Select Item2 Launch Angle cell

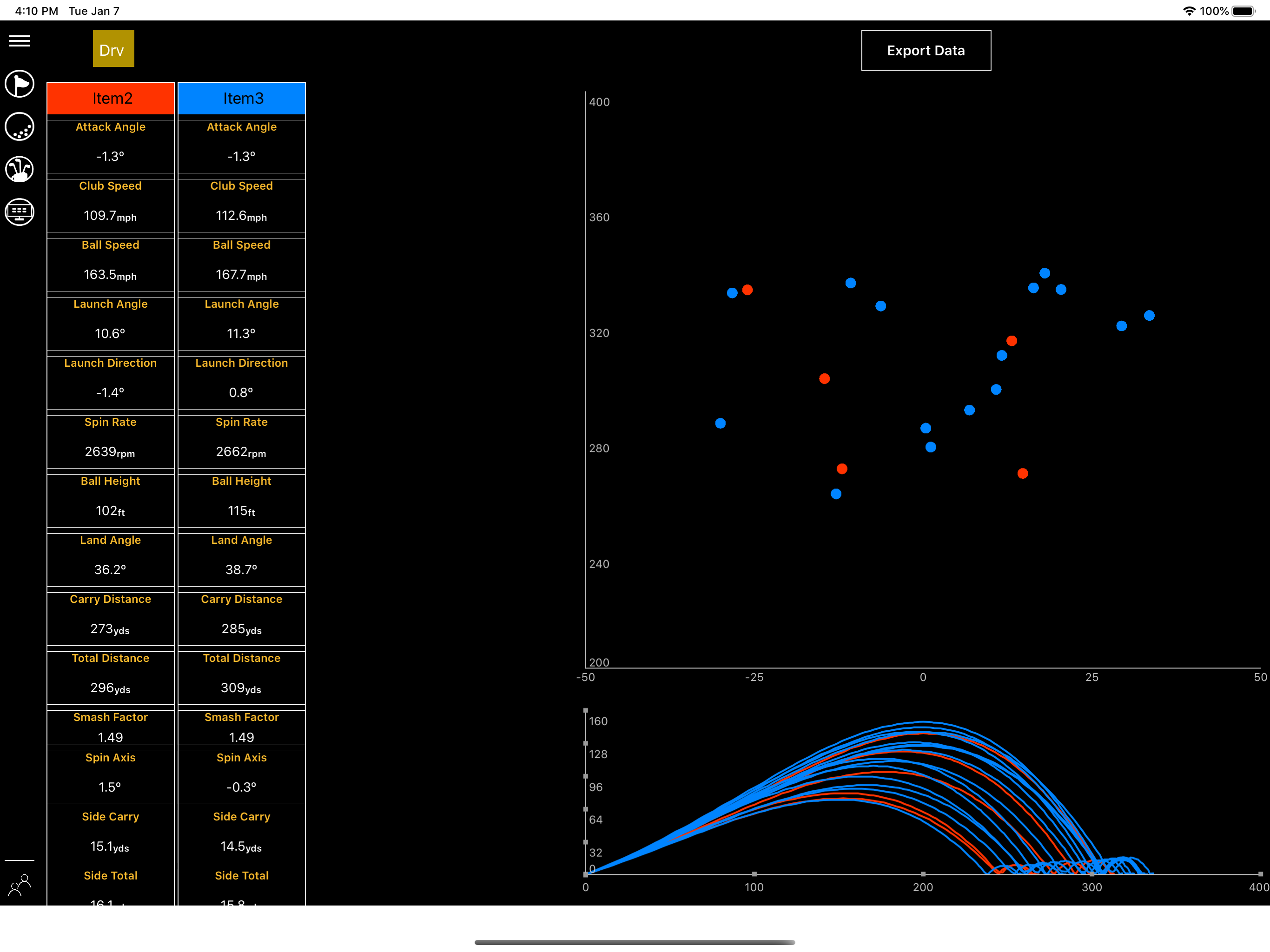click(x=110, y=323)
